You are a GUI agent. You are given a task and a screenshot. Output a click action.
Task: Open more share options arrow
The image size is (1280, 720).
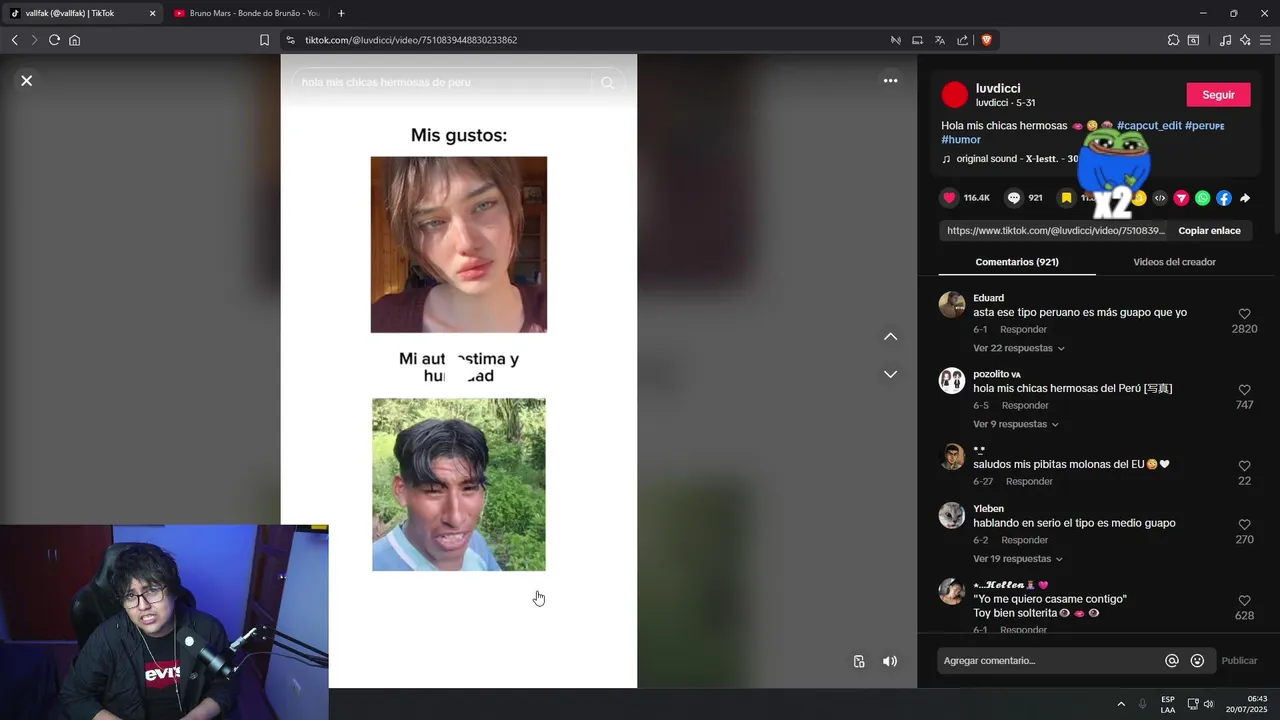click(x=1245, y=198)
